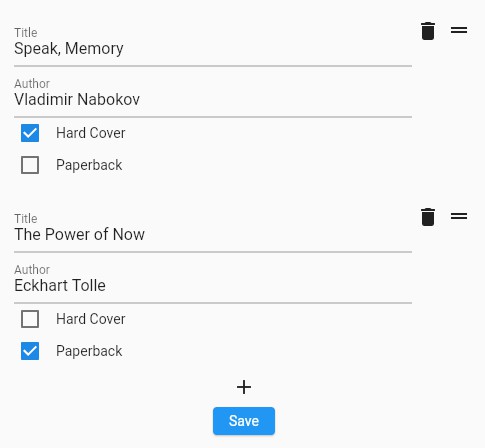
Task: Edit the Author field Eckhart Tolle
Action: (213, 283)
